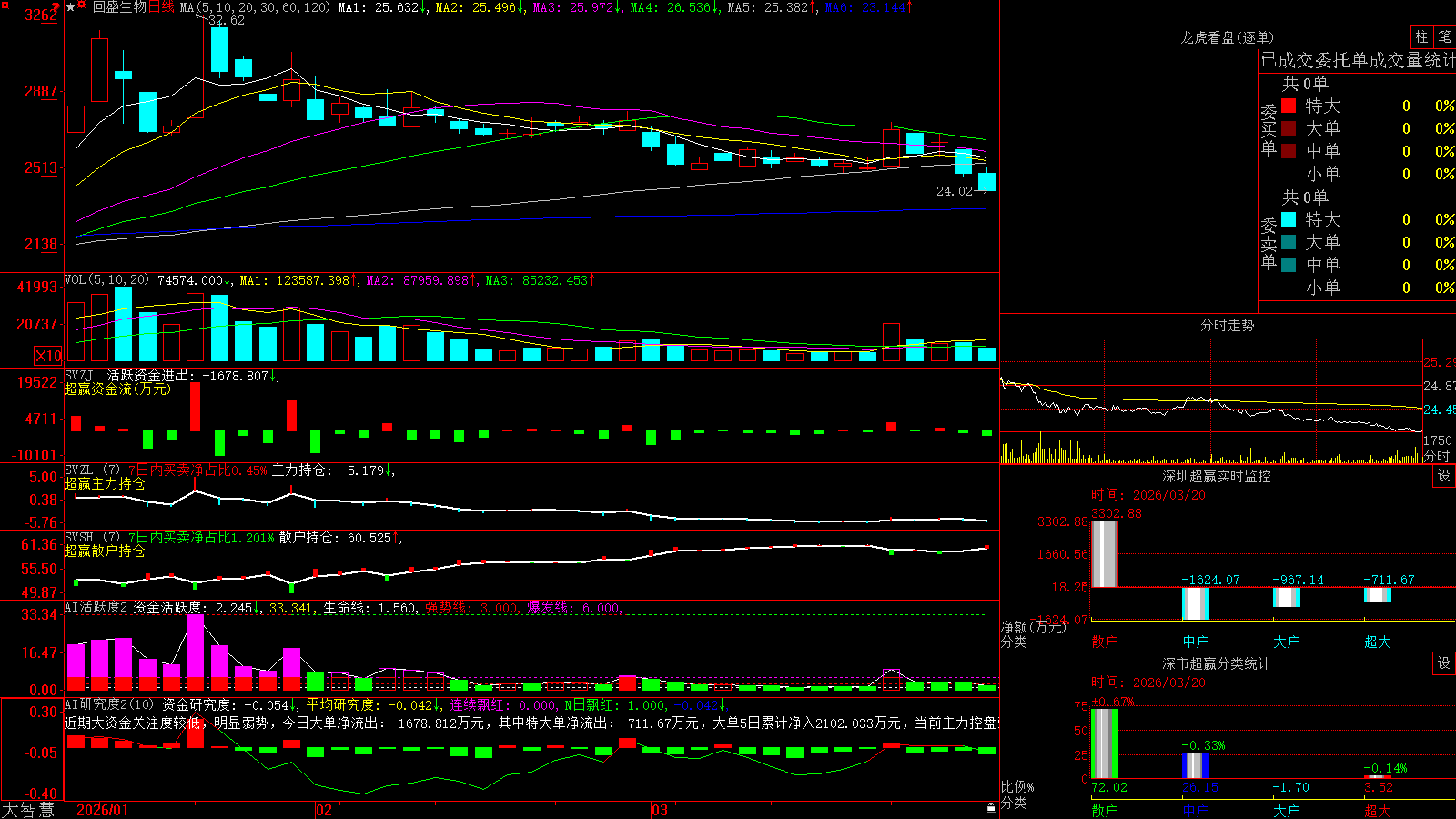This screenshot has width=1456, height=819.
Task: Click the 大户 -967.14 bar in 实时监控
Action: tap(1286, 597)
